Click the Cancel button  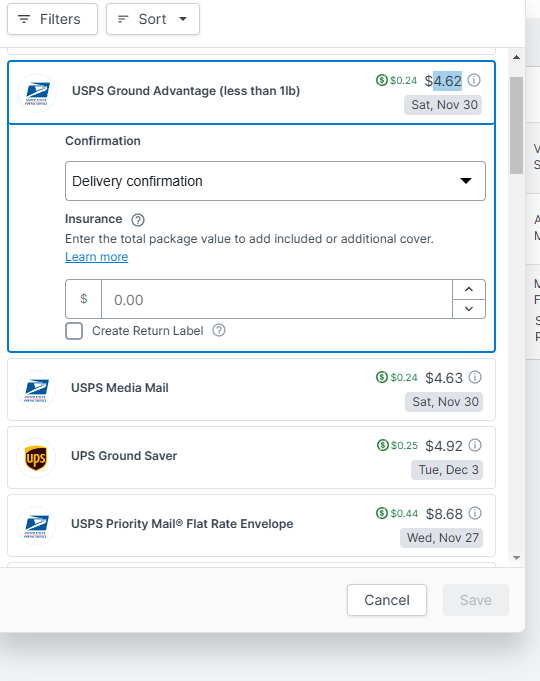click(x=387, y=600)
